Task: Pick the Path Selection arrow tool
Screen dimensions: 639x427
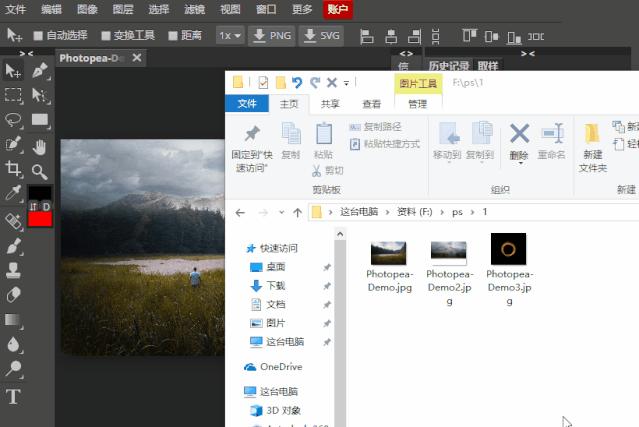Action: pyautogui.click(x=40, y=95)
